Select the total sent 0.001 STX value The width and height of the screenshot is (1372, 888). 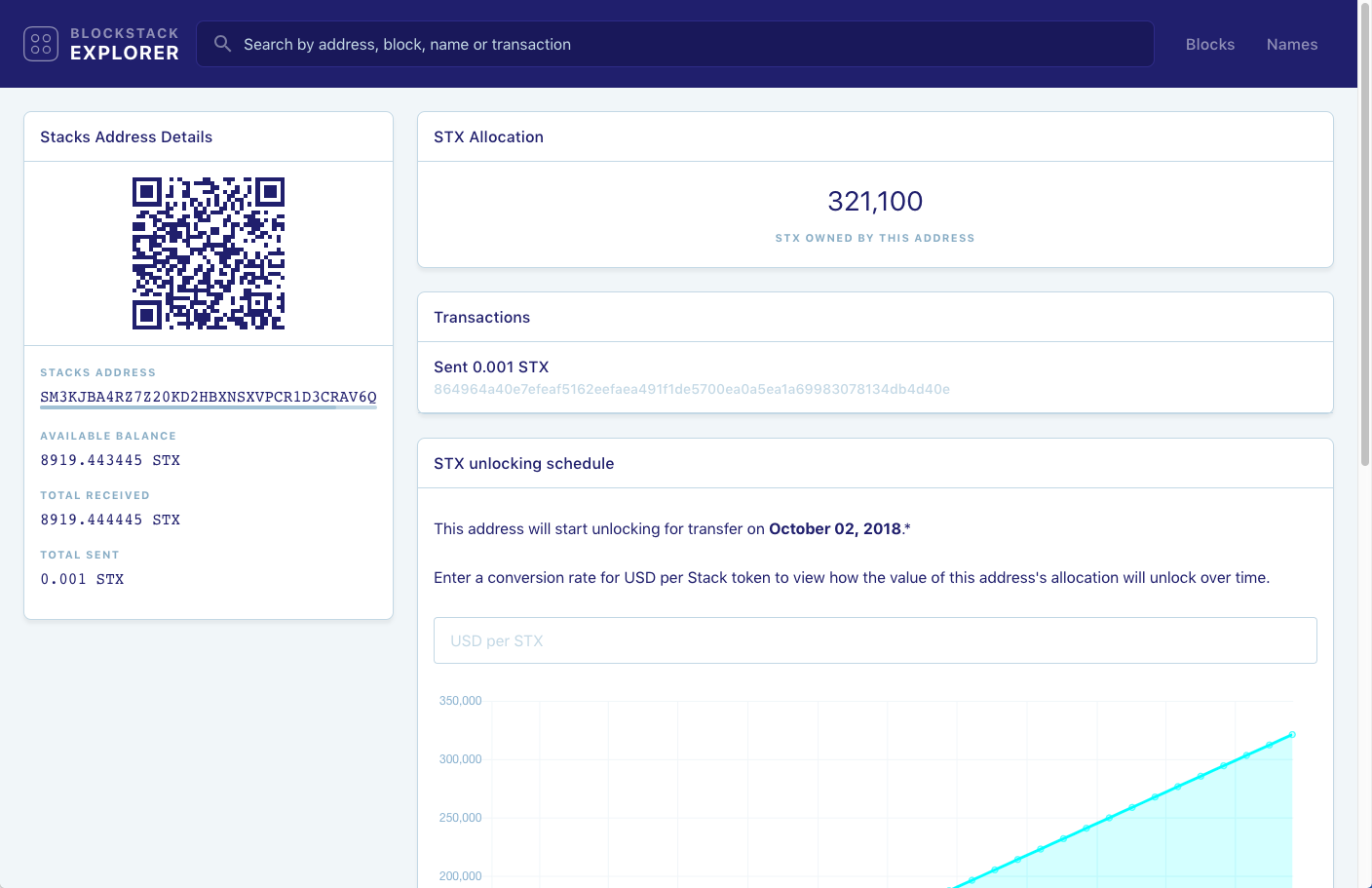point(82,579)
